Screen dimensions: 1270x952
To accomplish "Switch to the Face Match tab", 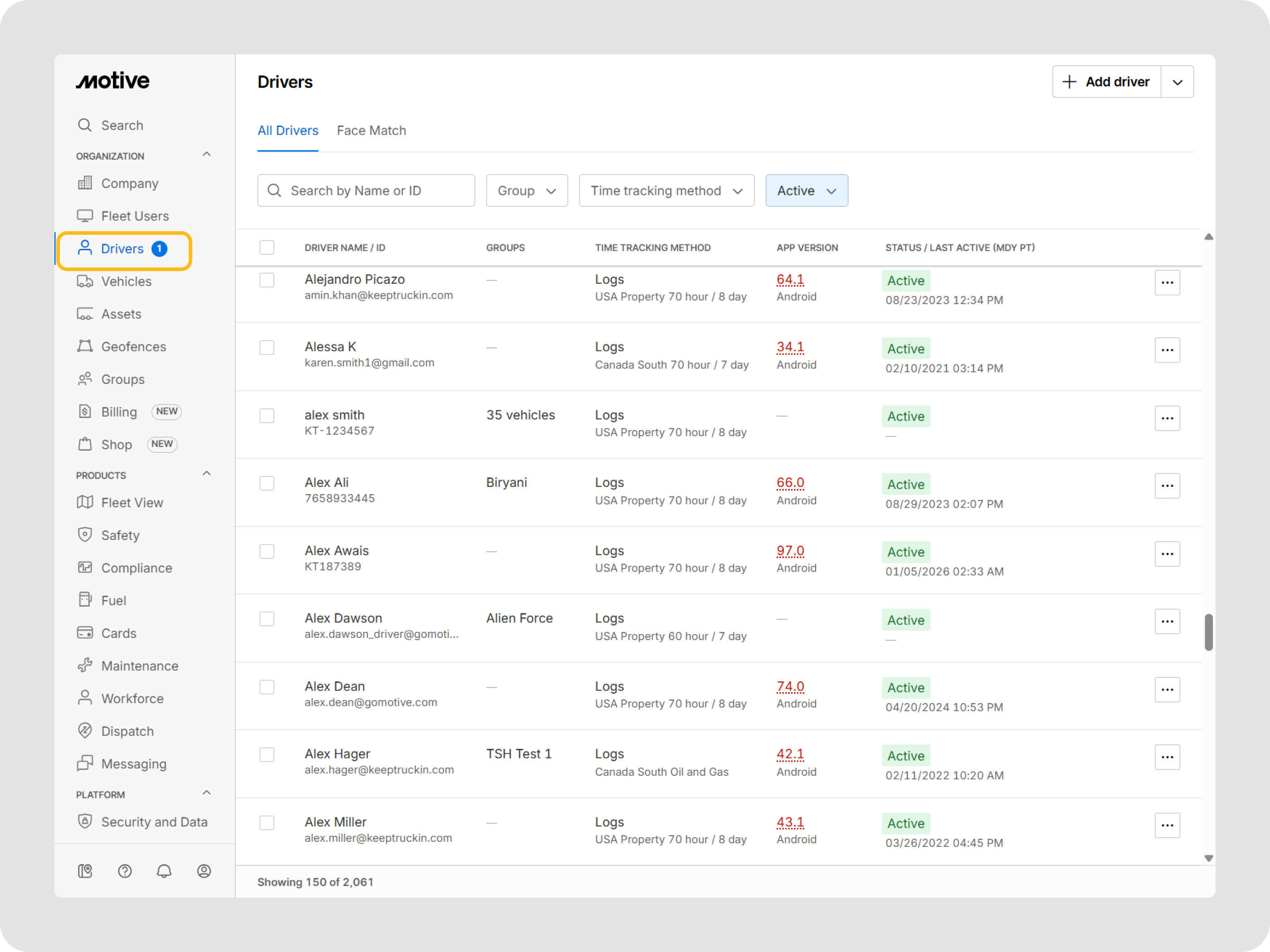I will [371, 130].
